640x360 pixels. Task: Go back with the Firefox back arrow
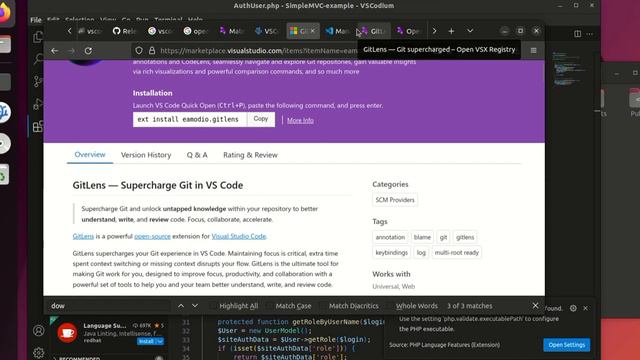pyautogui.click(x=54, y=51)
